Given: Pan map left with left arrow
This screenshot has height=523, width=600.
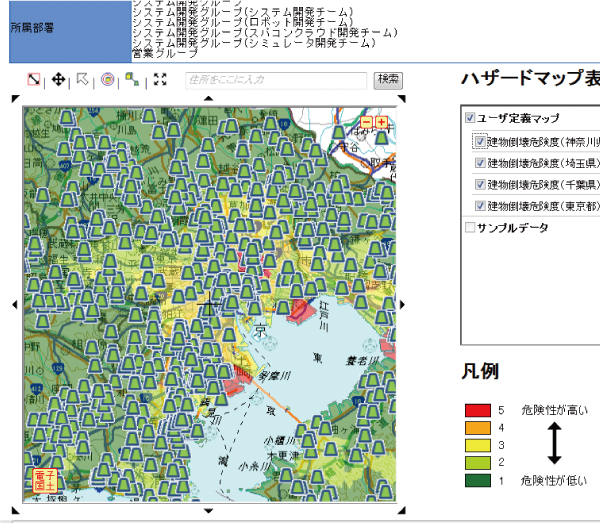Looking at the screenshot, I should pyautogui.click(x=15, y=305).
